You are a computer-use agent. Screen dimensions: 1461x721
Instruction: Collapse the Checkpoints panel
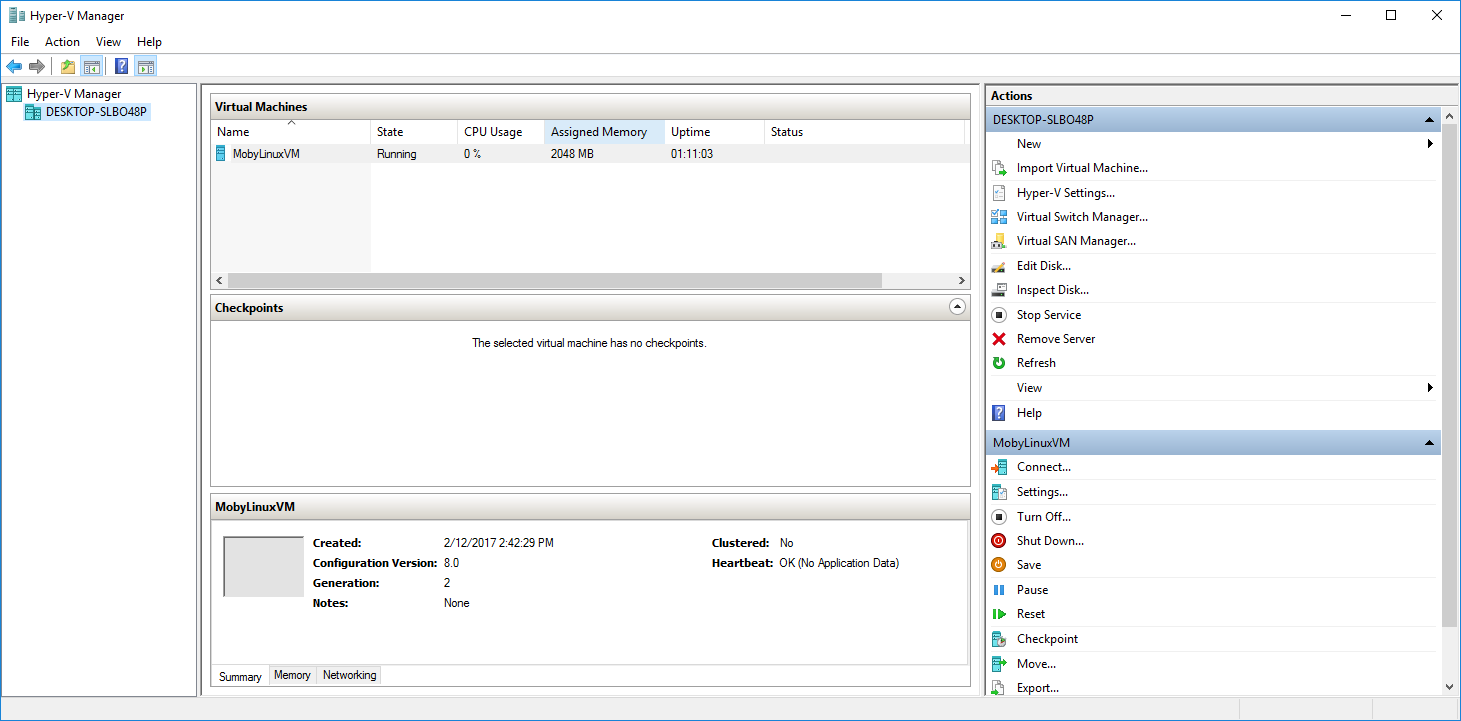[957, 307]
